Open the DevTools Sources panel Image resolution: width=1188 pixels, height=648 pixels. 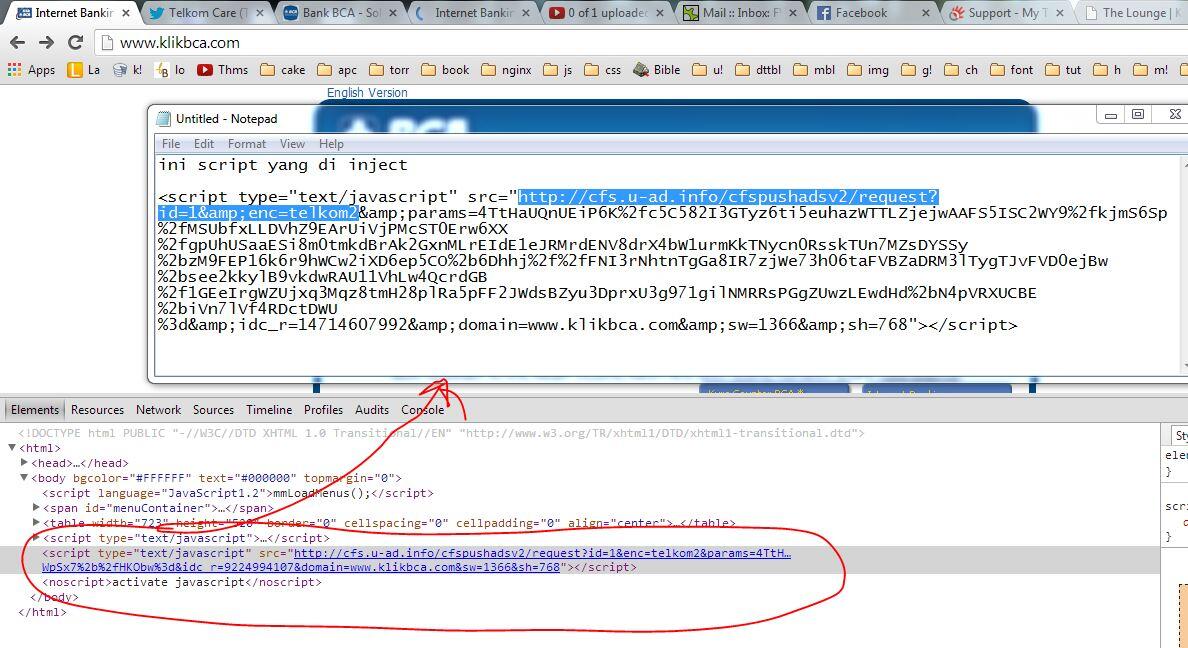click(x=213, y=409)
